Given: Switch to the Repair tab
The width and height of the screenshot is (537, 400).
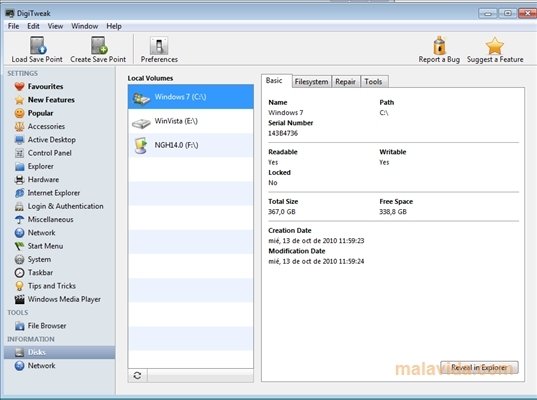Looking at the screenshot, I should point(346,82).
